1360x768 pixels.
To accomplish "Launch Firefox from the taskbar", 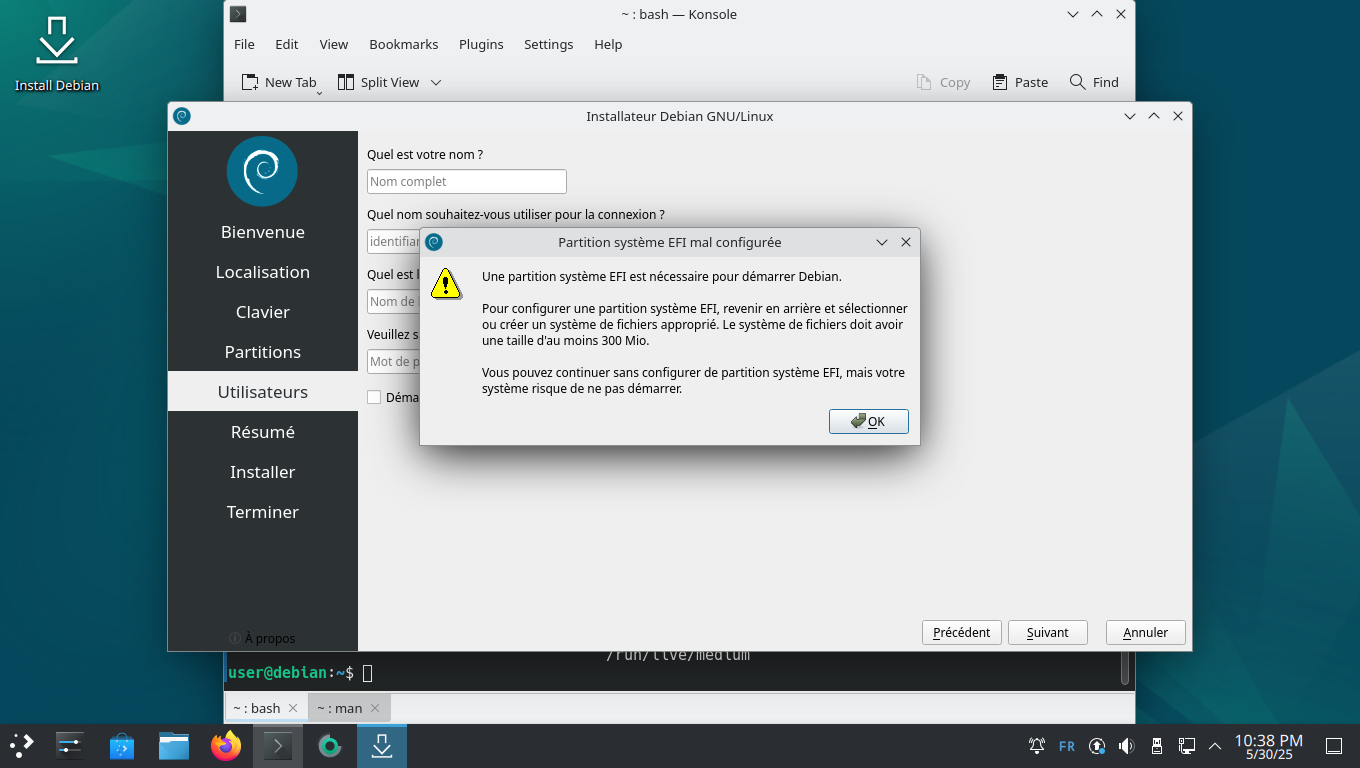I will click(226, 745).
